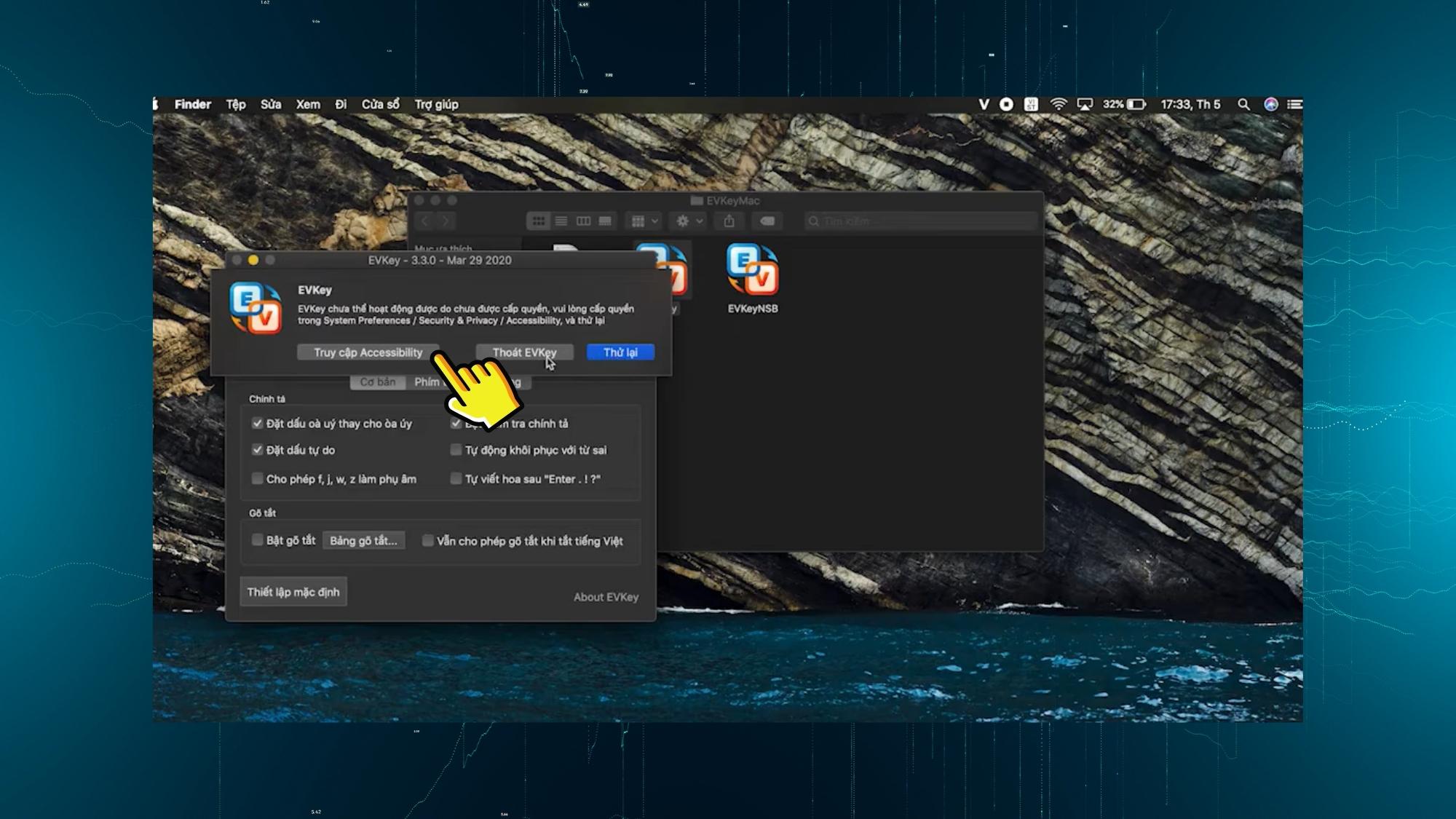1456x819 pixels.
Task: Enable 'Bật gõ tắt'
Action: [257, 539]
